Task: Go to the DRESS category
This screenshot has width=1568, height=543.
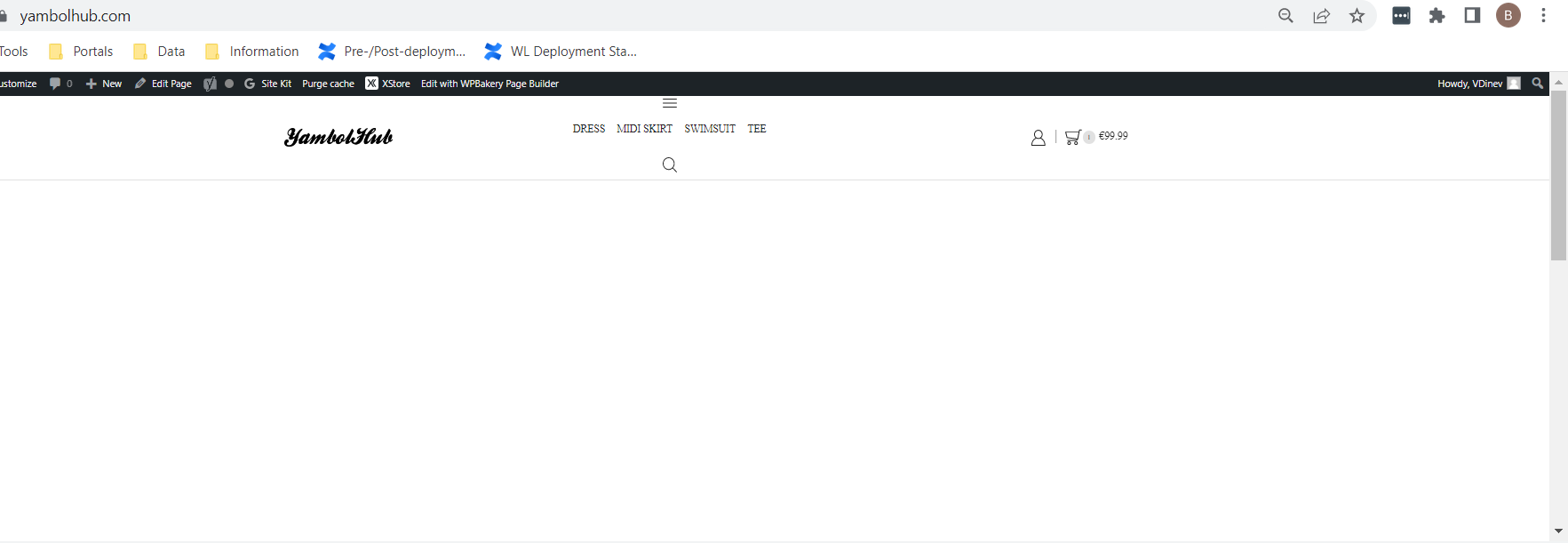Action: click(x=589, y=129)
